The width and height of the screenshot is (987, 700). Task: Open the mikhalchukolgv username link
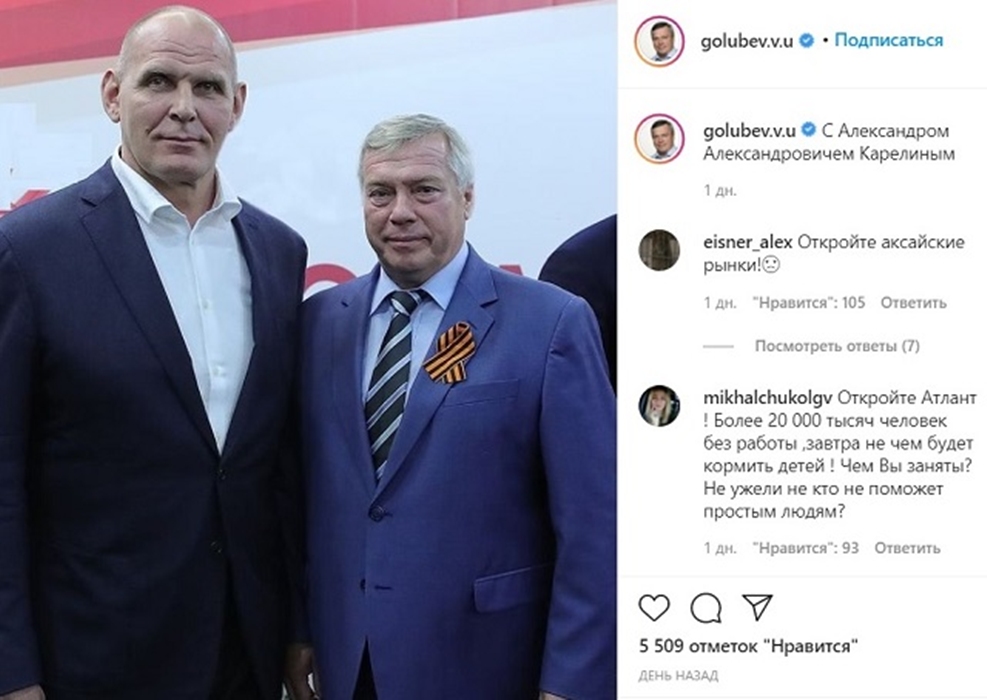tap(768, 398)
